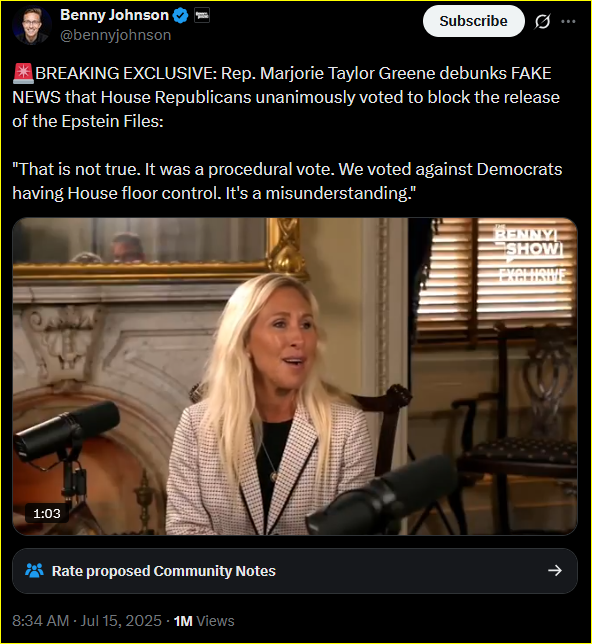
Task: Click the Jul 15, 2025 date
Action: [121, 621]
